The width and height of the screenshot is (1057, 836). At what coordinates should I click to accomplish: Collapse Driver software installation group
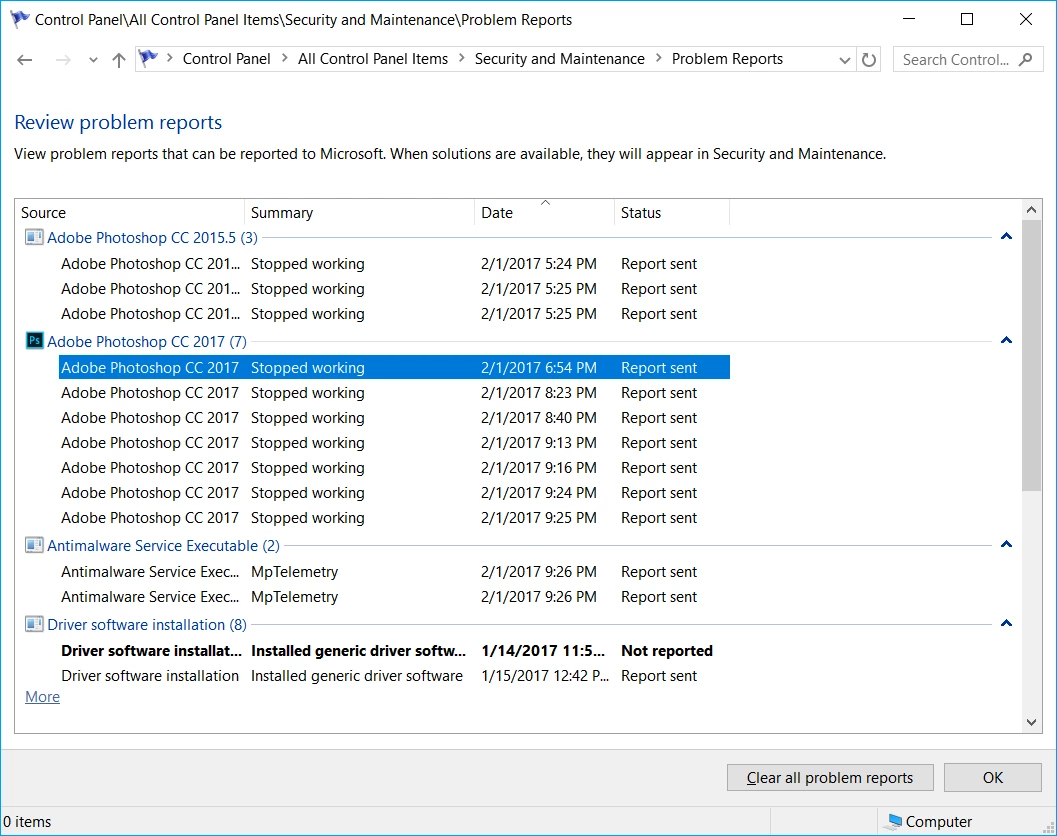pos(1006,624)
